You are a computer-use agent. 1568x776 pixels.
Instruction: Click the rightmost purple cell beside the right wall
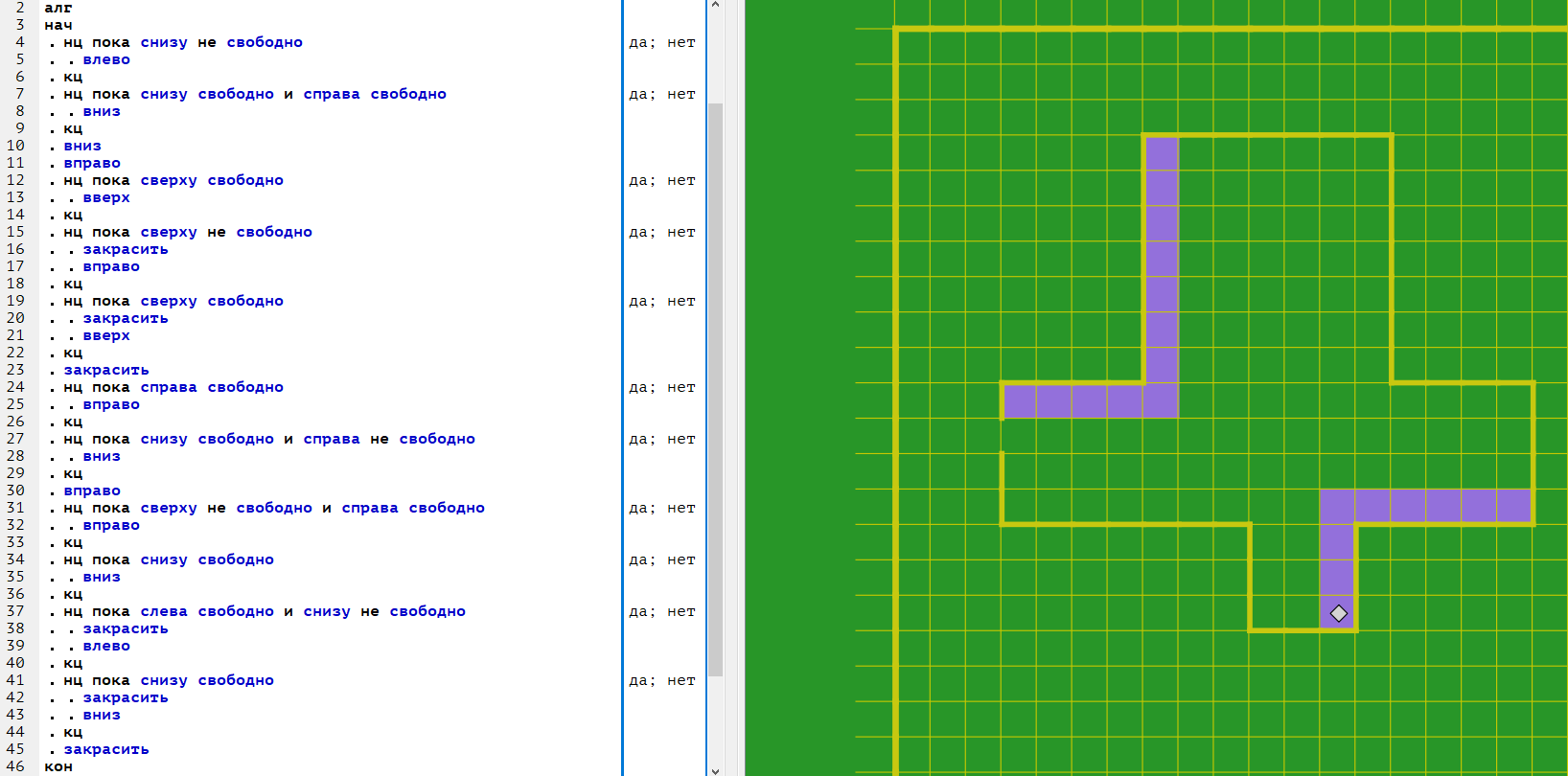coord(1514,506)
